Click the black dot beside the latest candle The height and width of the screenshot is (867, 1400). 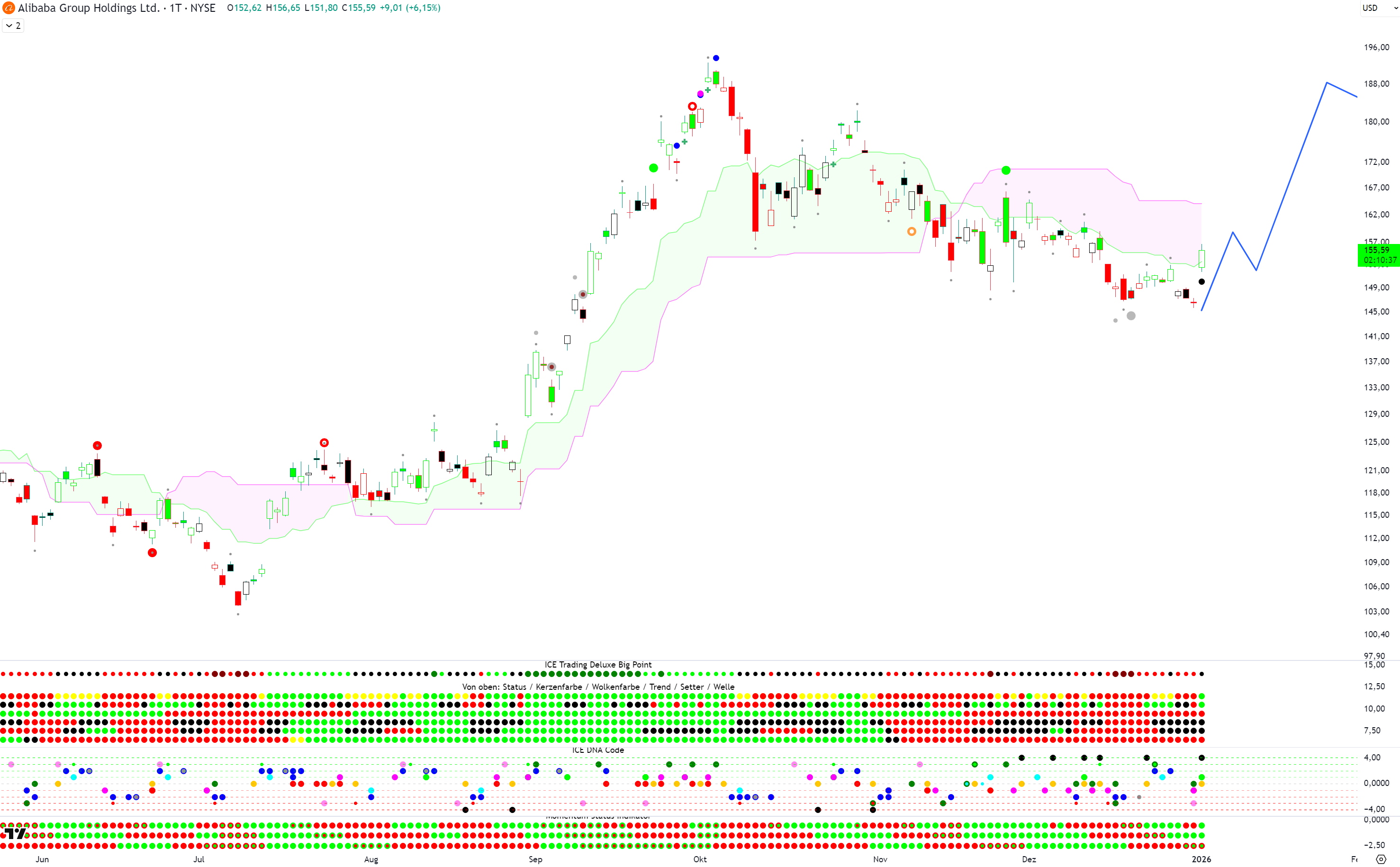(x=1201, y=281)
